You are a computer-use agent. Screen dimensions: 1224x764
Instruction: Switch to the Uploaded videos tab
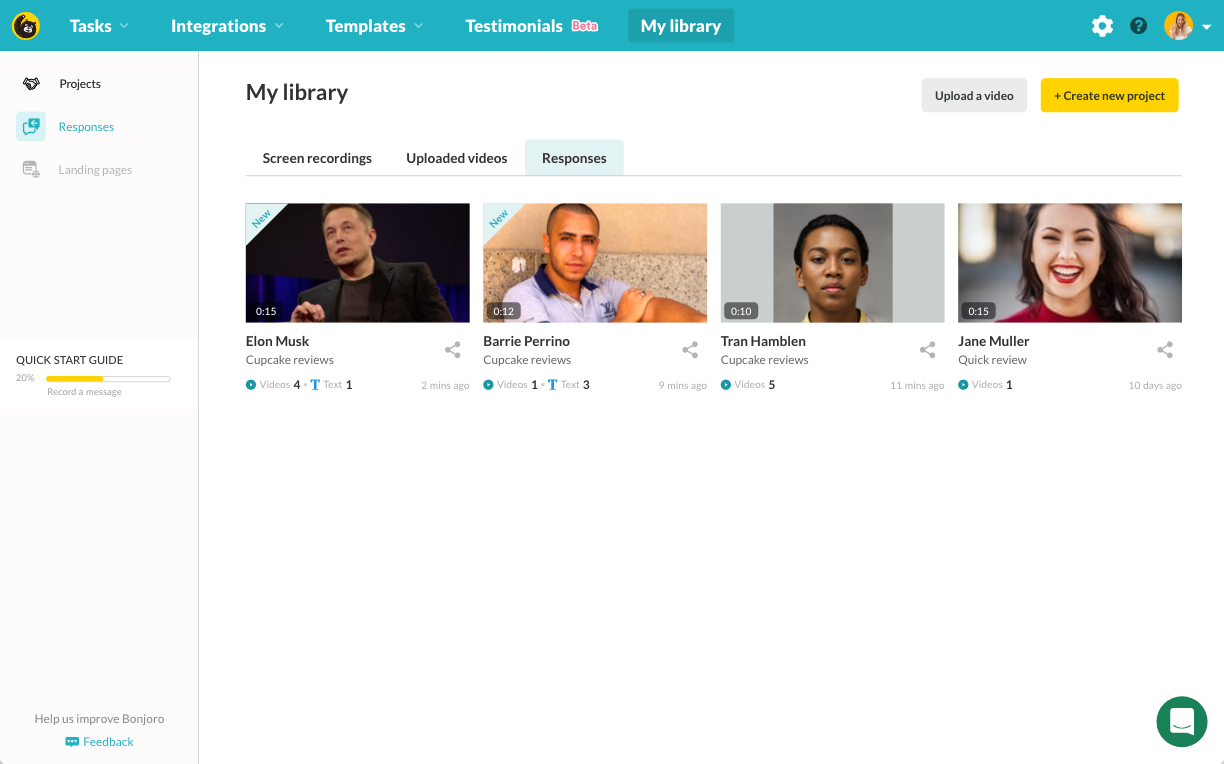coord(457,158)
